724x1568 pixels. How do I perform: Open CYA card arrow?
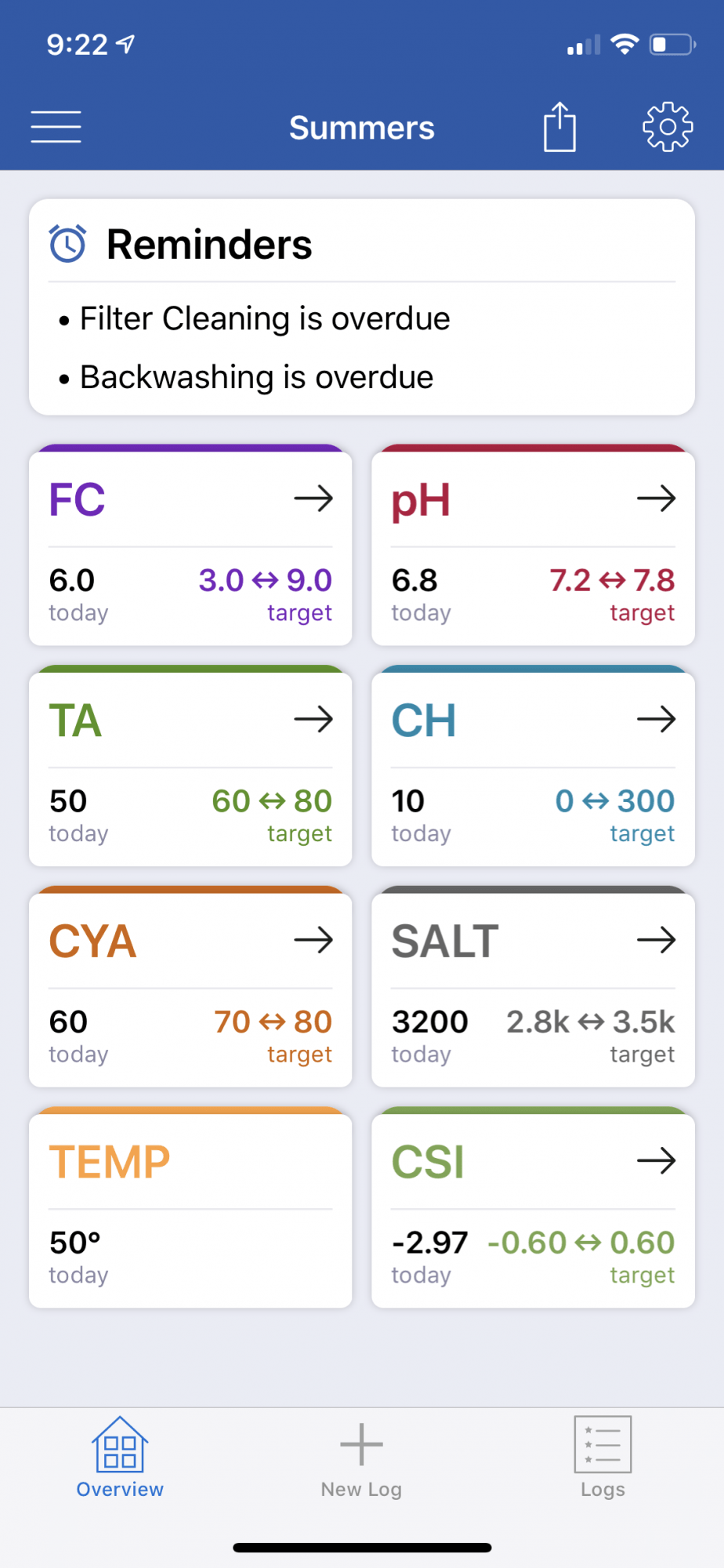coord(313,939)
